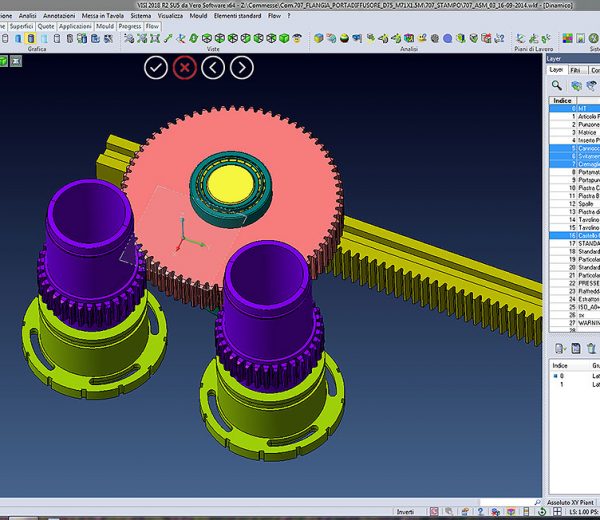Select layer row 12 Spalle

[575, 204]
